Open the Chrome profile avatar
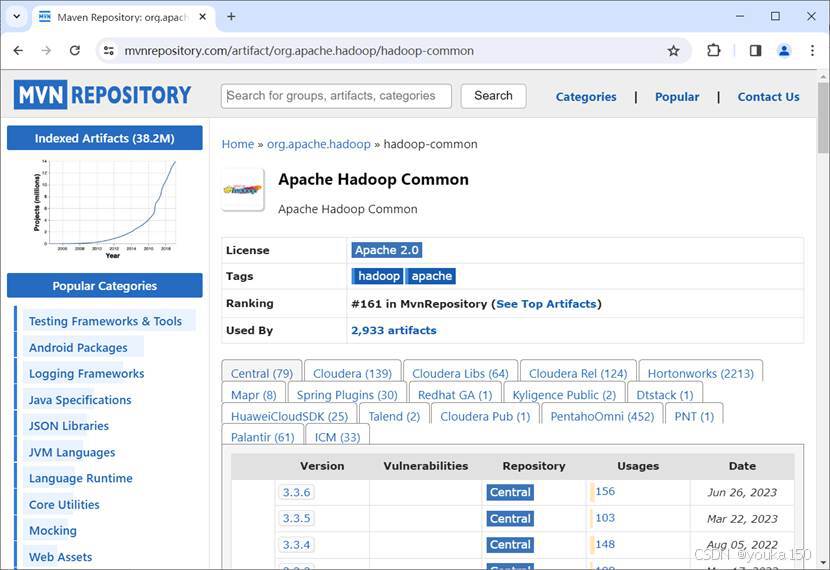 coord(784,51)
